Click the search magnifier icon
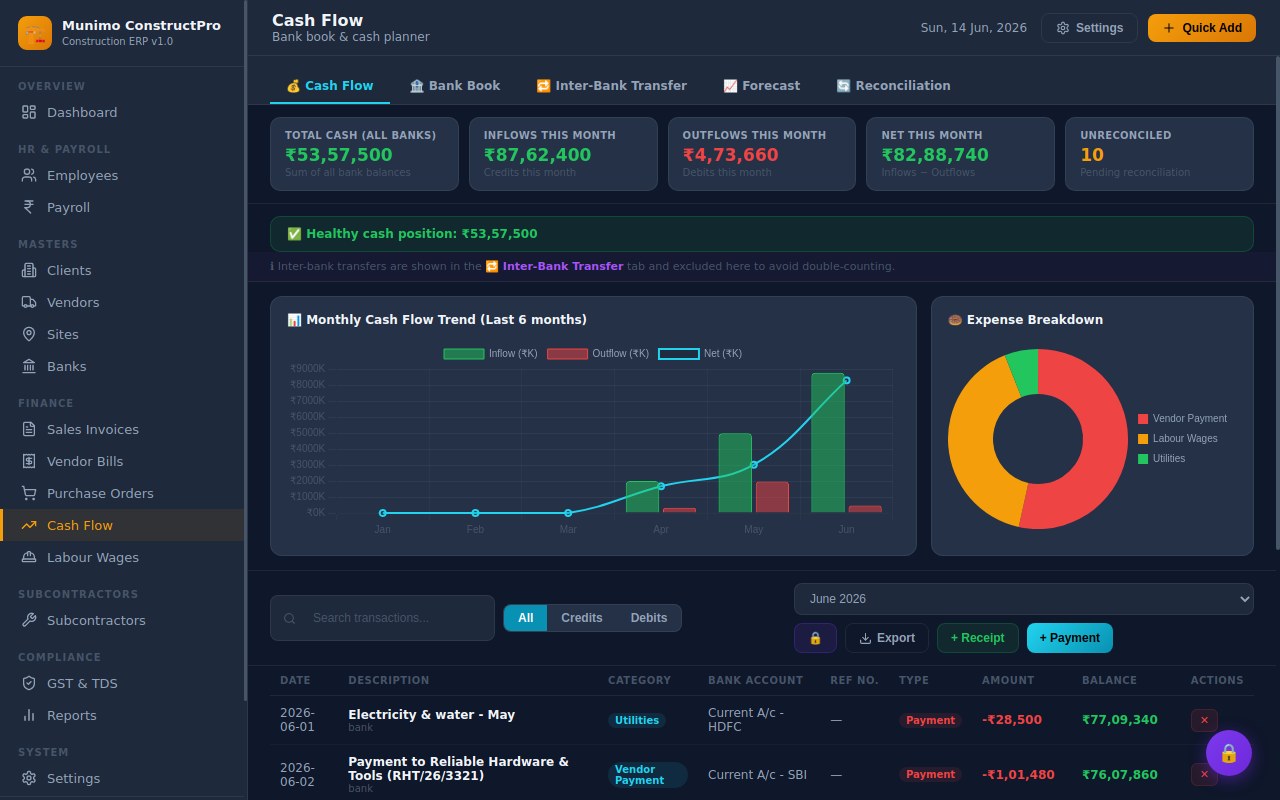 [289, 618]
